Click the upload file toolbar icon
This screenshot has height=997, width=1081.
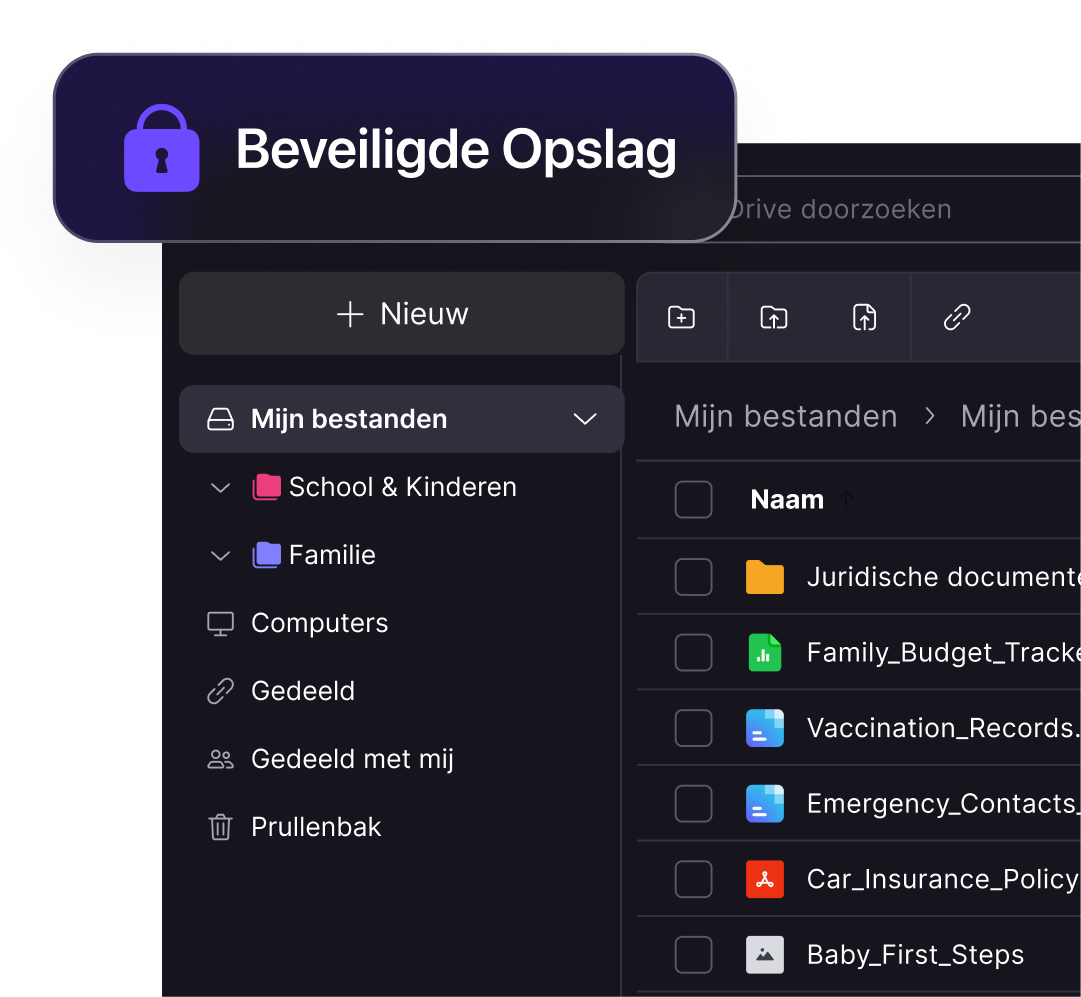click(864, 318)
